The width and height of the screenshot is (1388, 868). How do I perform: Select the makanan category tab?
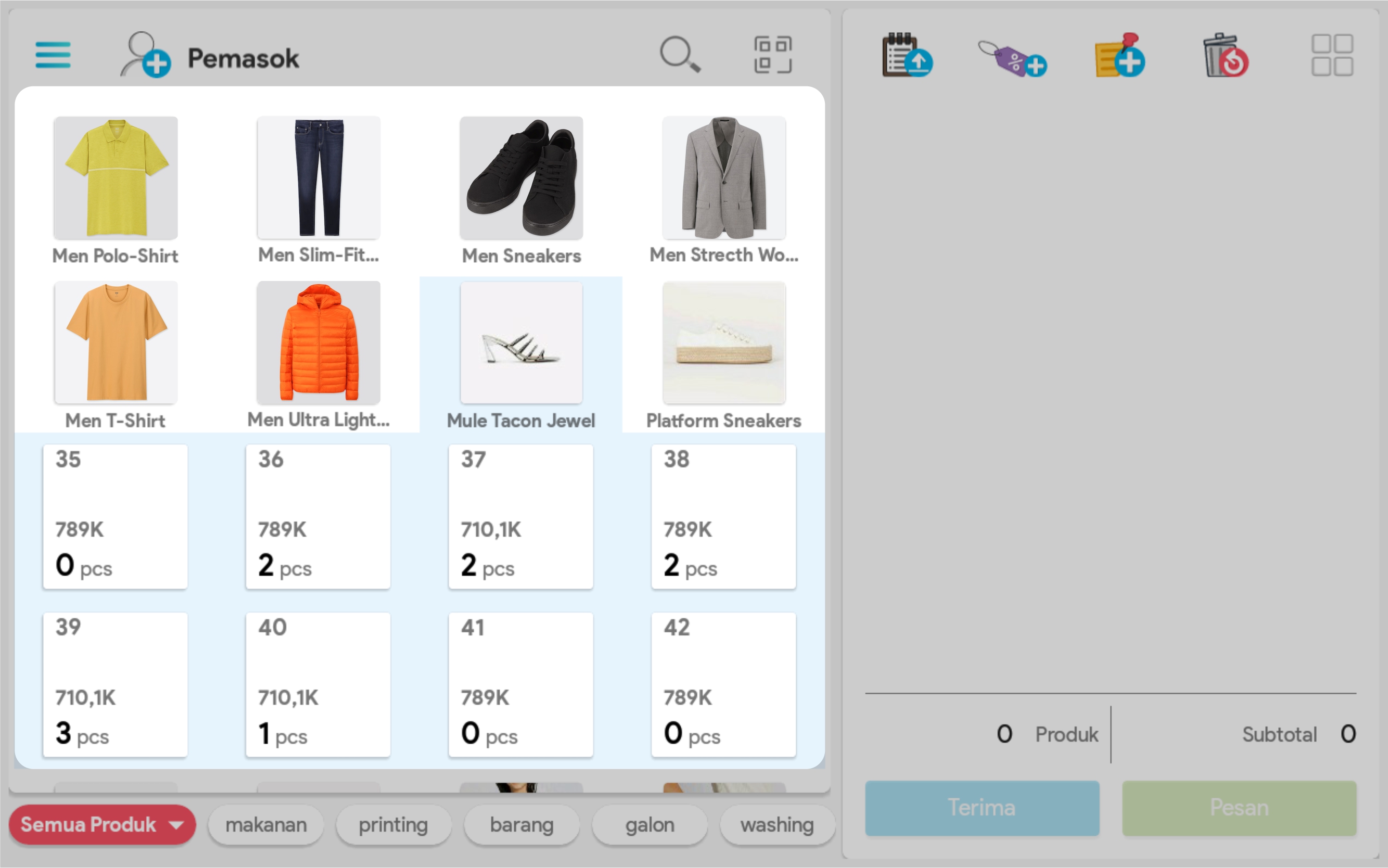coord(266,825)
